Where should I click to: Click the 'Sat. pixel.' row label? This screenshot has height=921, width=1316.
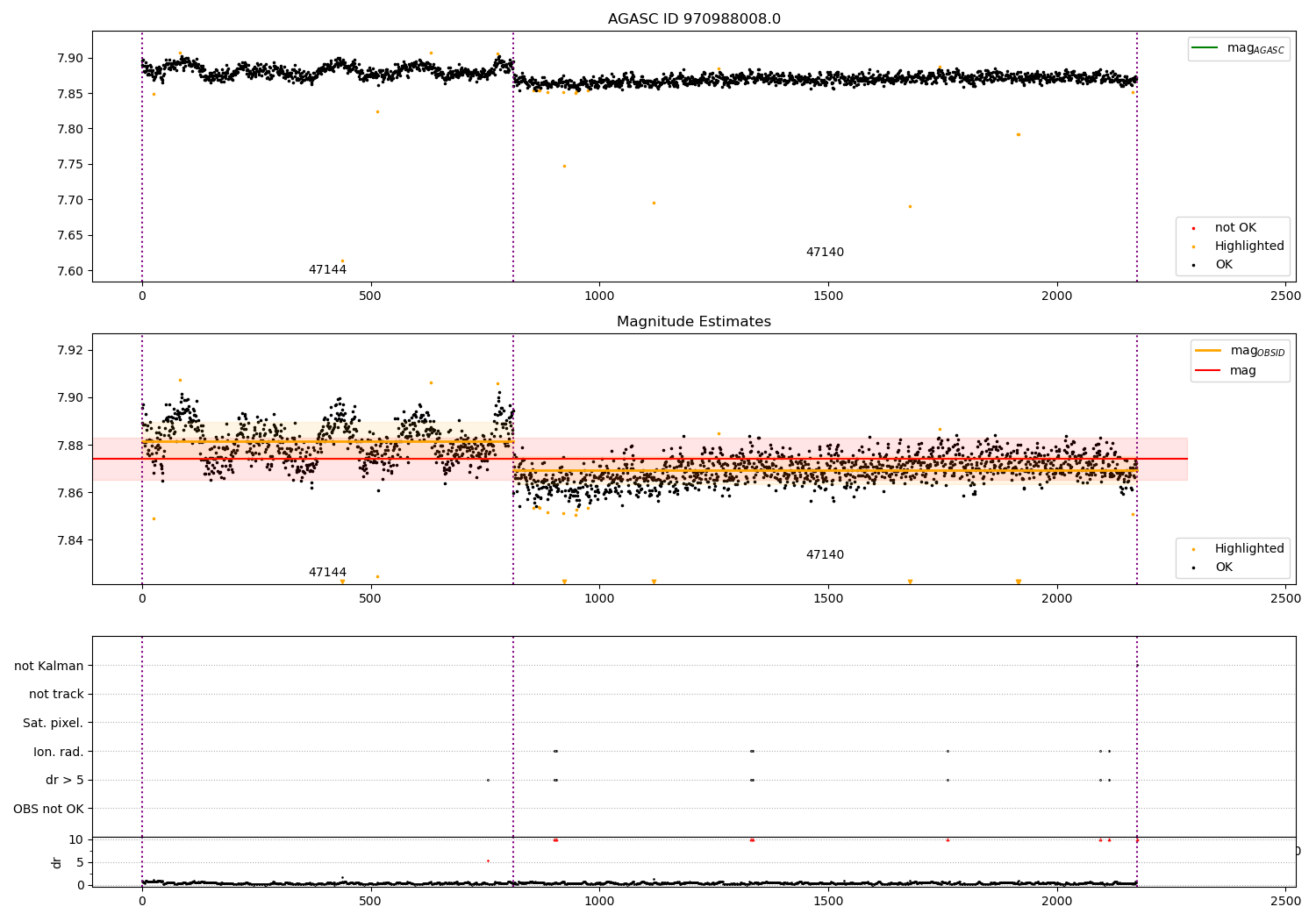54,724
